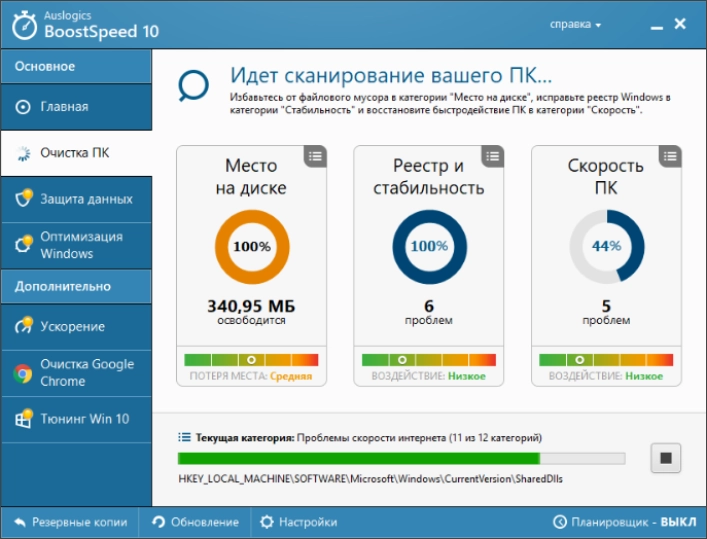Click the 6 проблем count

(429, 312)
